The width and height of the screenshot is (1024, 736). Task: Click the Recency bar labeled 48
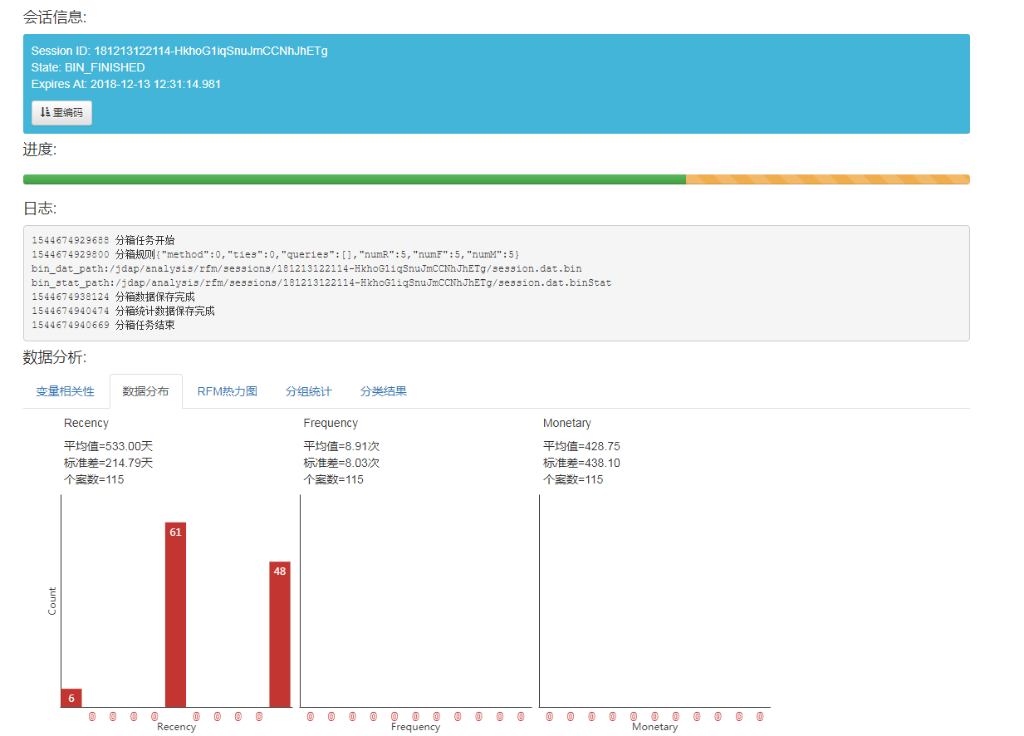pos(280,634)
